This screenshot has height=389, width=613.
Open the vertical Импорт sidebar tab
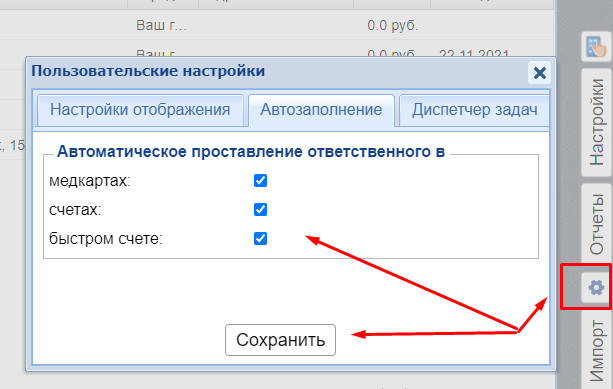(597, 350)
